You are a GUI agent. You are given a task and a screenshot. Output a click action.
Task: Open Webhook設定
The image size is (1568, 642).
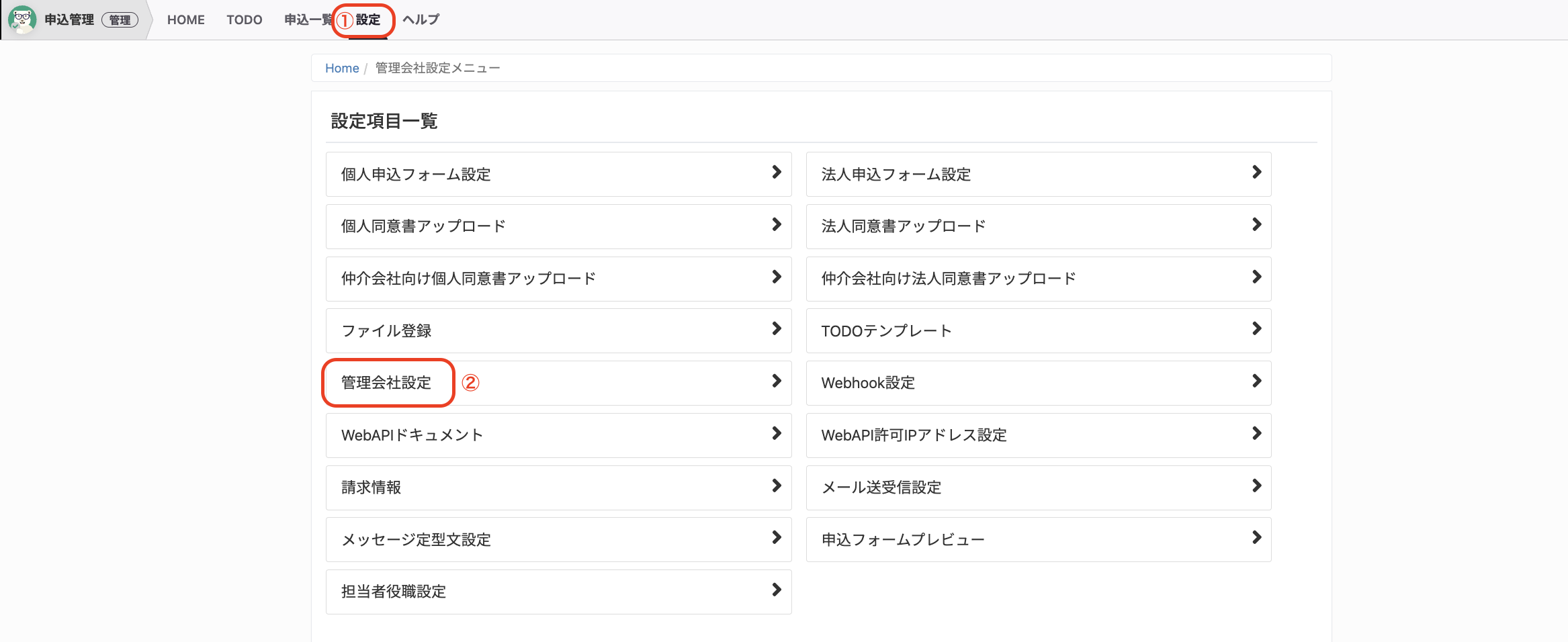(1039, 383)
